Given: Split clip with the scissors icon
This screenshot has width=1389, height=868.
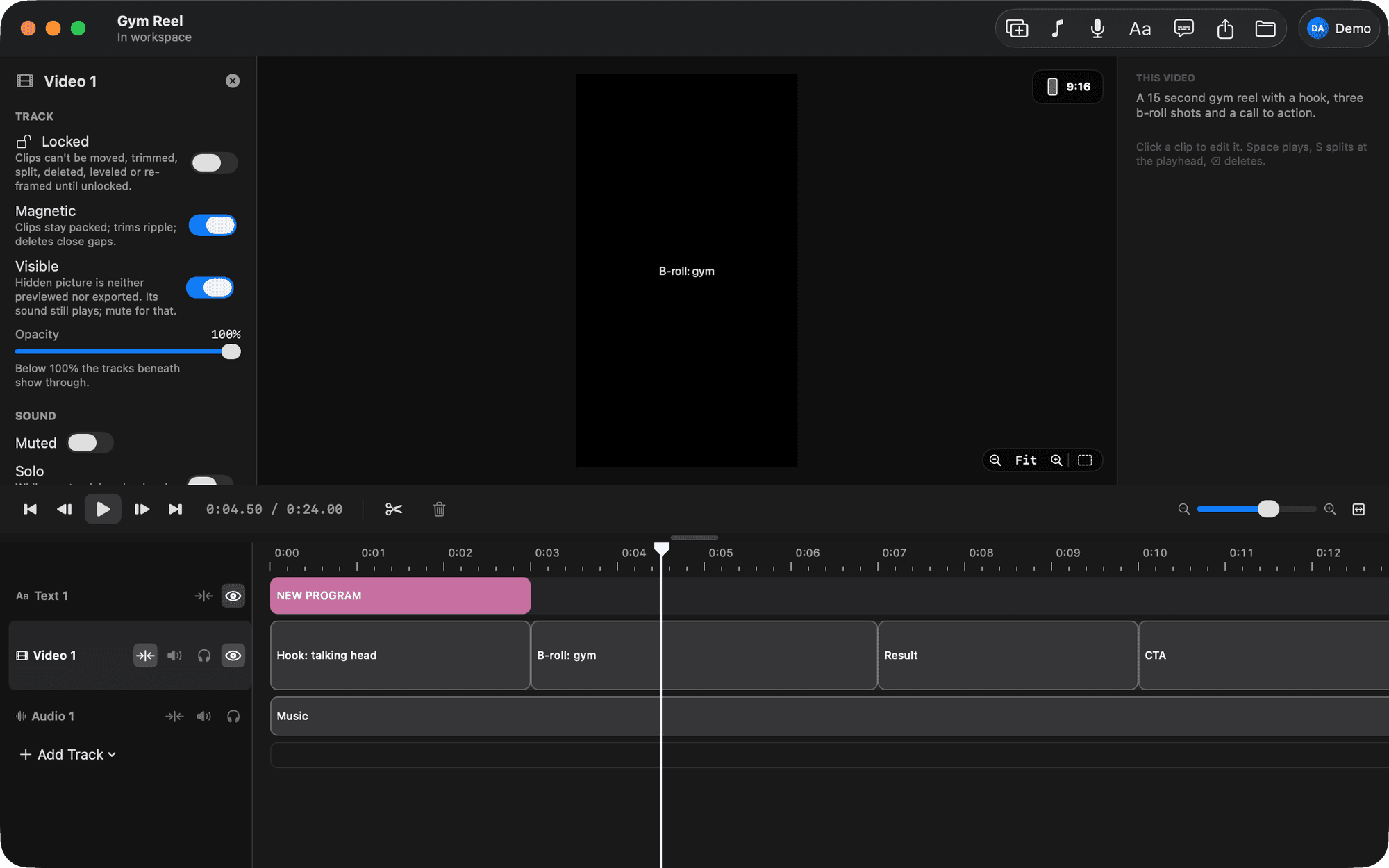Looking at the screenshot, I should tap(394, 509).
